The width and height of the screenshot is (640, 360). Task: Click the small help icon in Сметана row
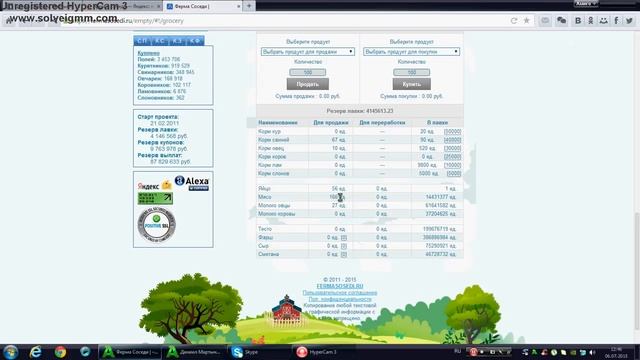tap(344, 254)
